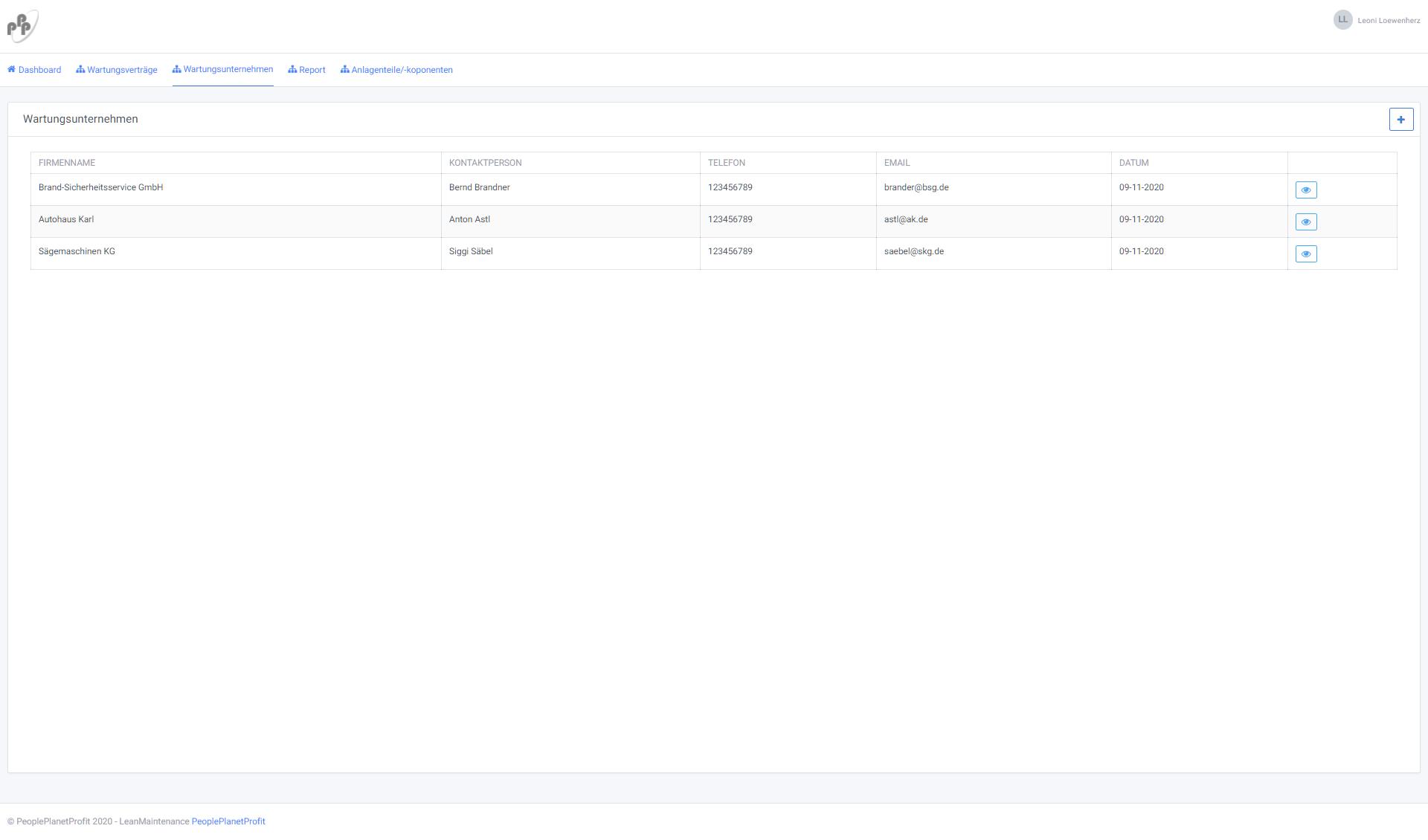The width and height of the screenshot is (1428, 840).
Task: Click Siggi Säbel contact person cell
Action: tap(471, 251)
